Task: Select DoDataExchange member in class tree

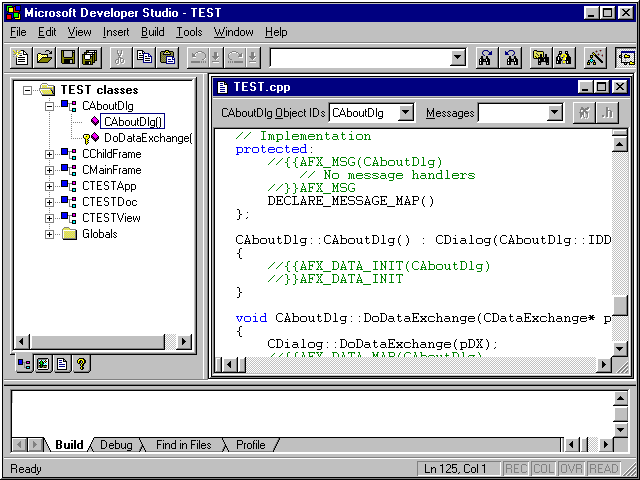Action: [x=147, y=138]
